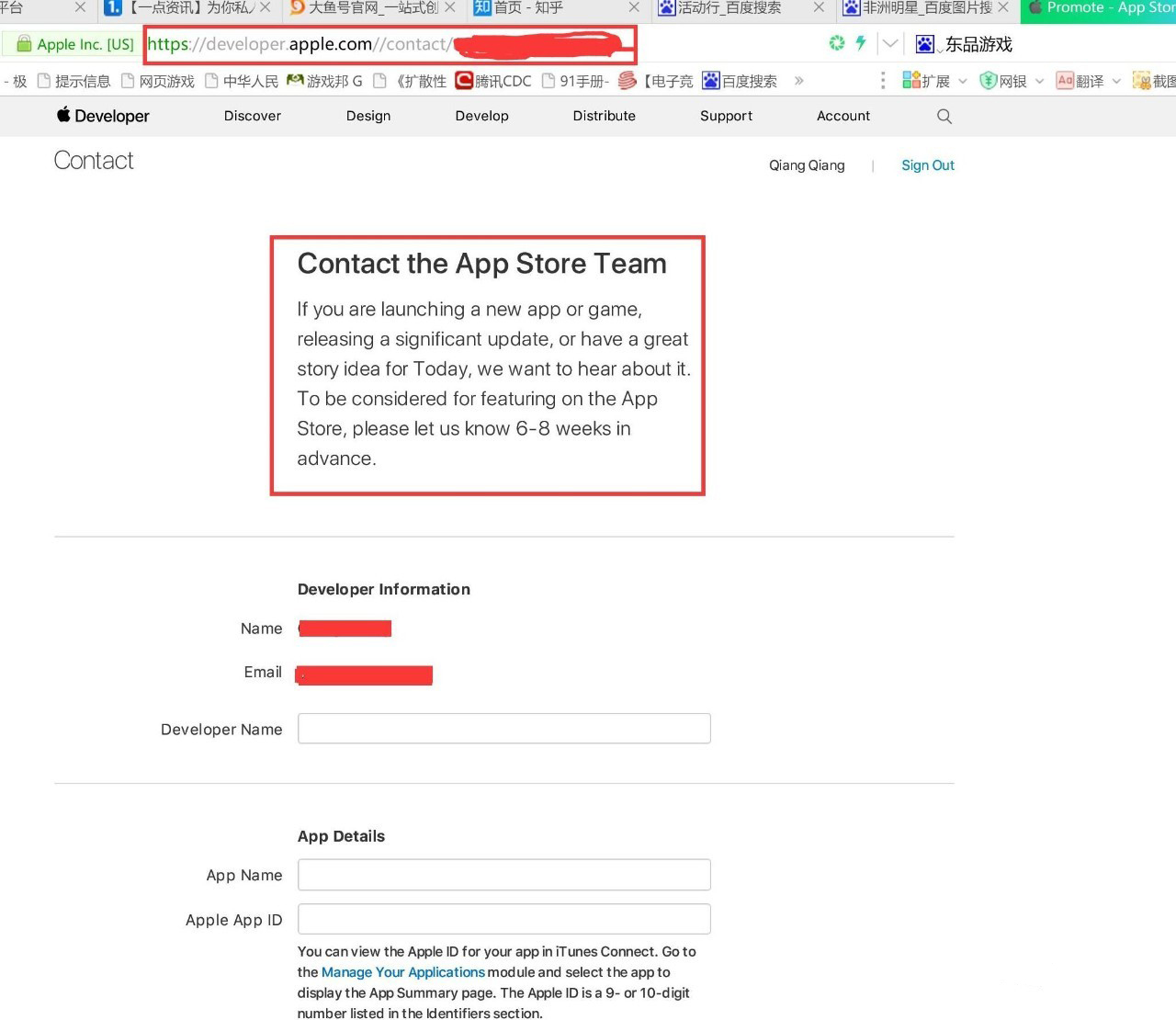This screenshot has height=1020, width=1176.
Task: Click the green refresh icon in address bar
Action: 836,43
